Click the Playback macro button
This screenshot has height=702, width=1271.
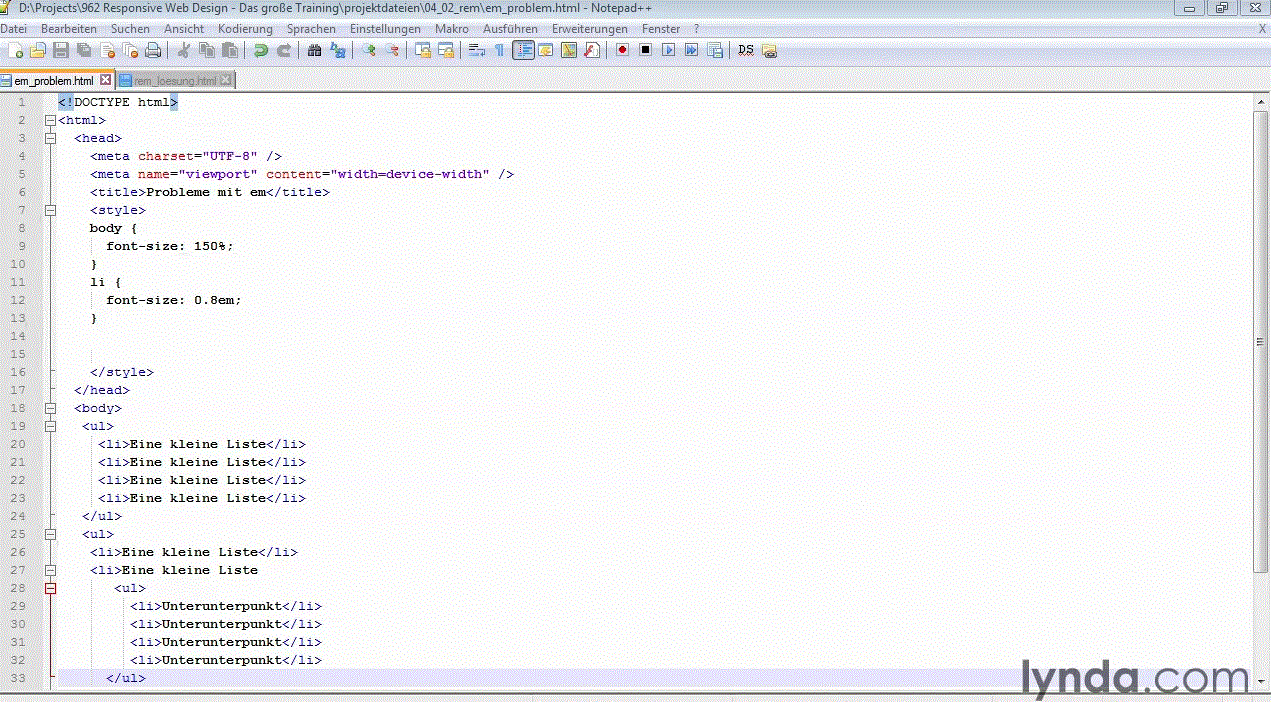pyautogui.click(x=668, y=50)
